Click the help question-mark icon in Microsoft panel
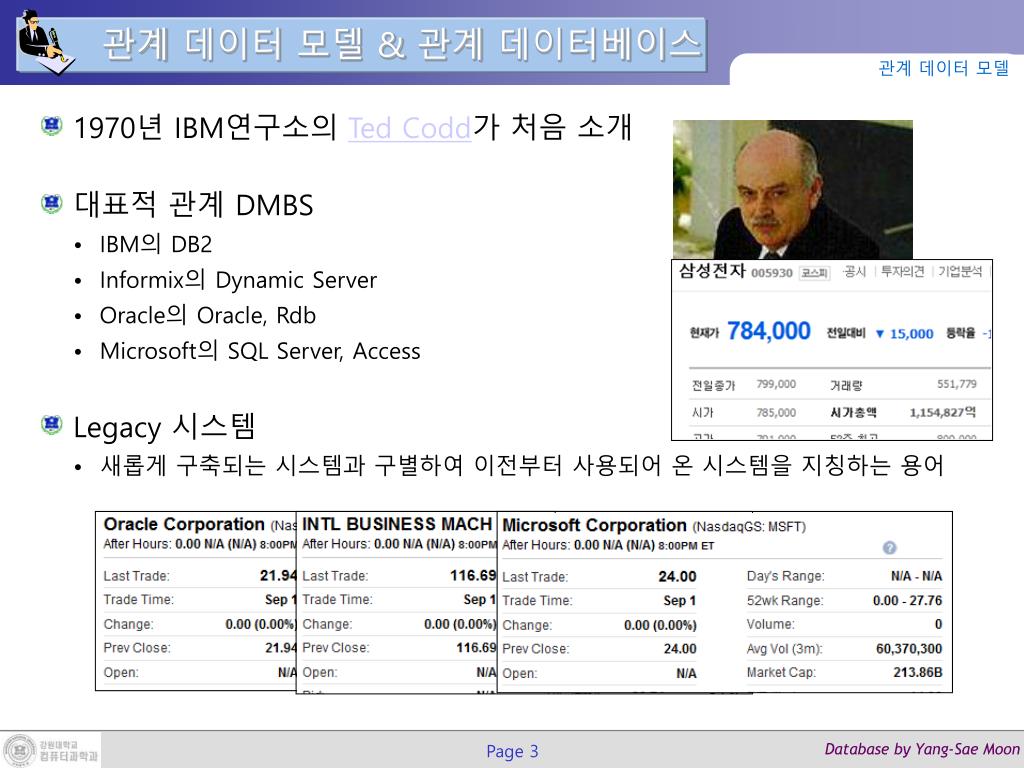The height and width of the screenshot is (768, 1024). coord(889,548)
